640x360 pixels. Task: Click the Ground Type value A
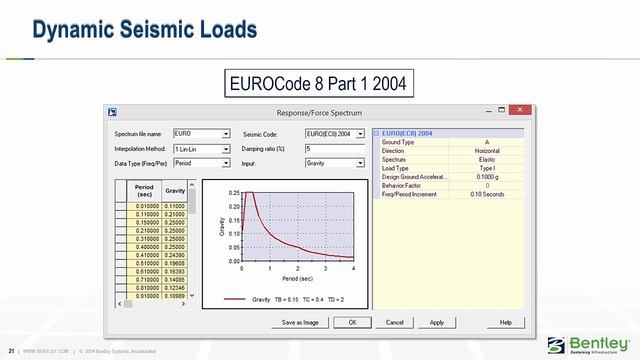coord(487,142)
